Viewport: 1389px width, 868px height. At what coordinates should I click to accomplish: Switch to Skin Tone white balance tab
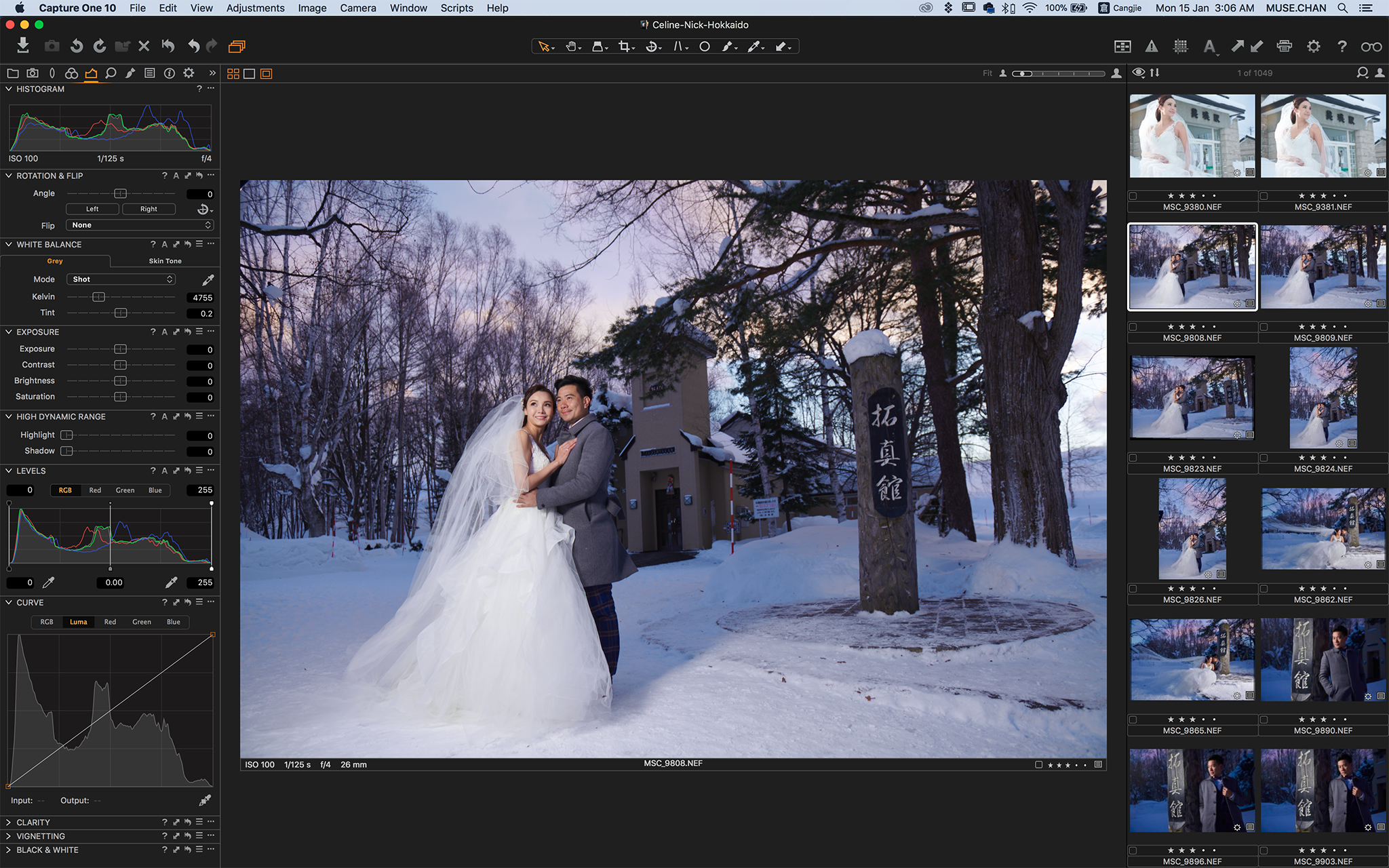[x=165, y=261]
